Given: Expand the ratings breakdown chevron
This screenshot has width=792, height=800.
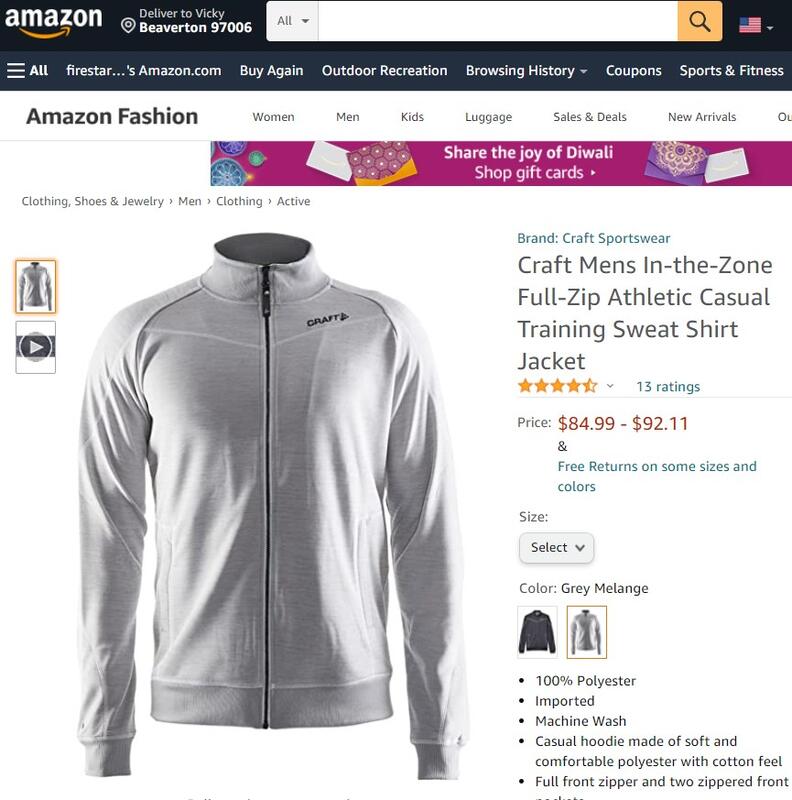Looking at the screenshot, I should (610, 386).
